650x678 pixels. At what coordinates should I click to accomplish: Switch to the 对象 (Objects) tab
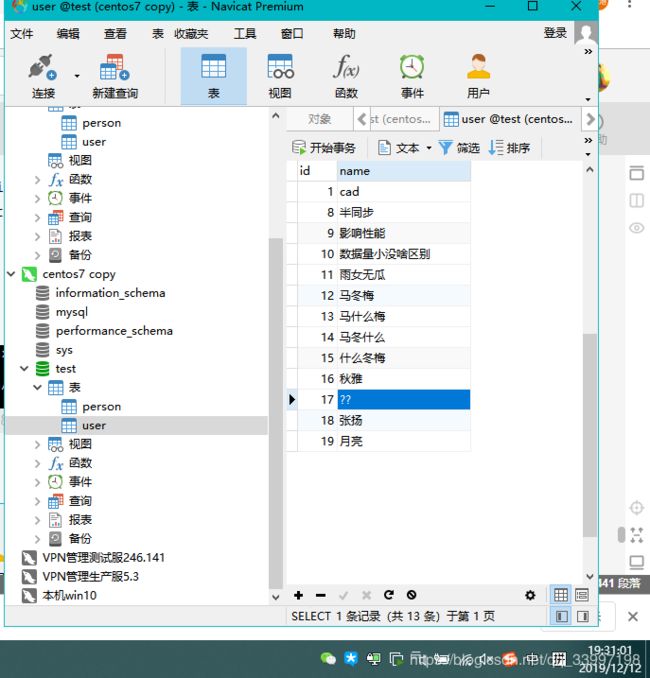click(x=320, y=119)
